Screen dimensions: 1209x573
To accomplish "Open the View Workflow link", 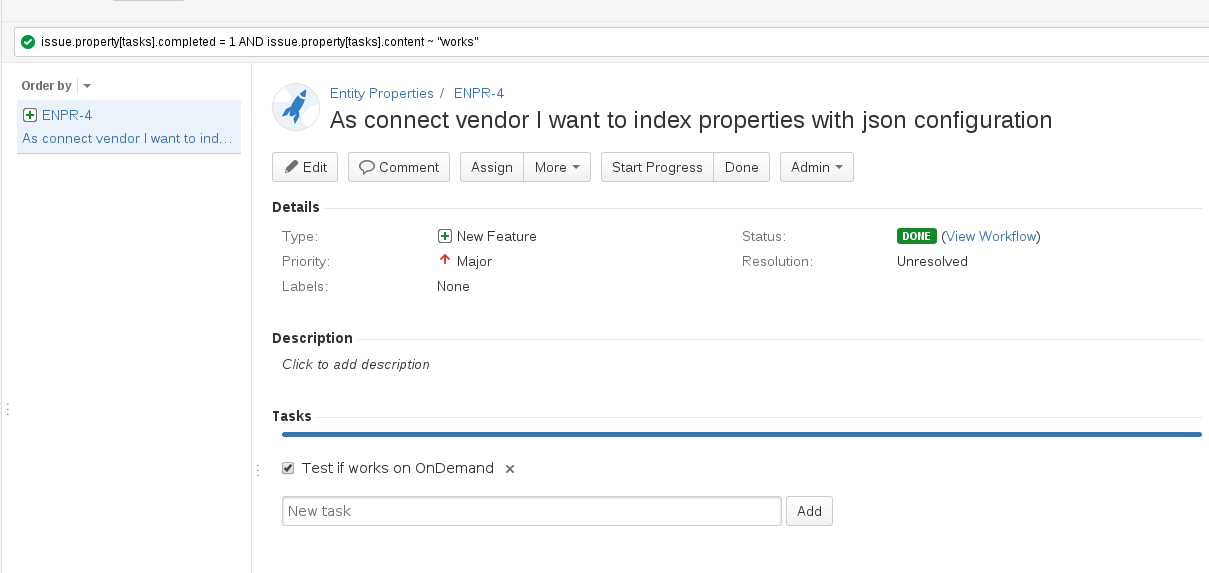I will click(990, 236).
